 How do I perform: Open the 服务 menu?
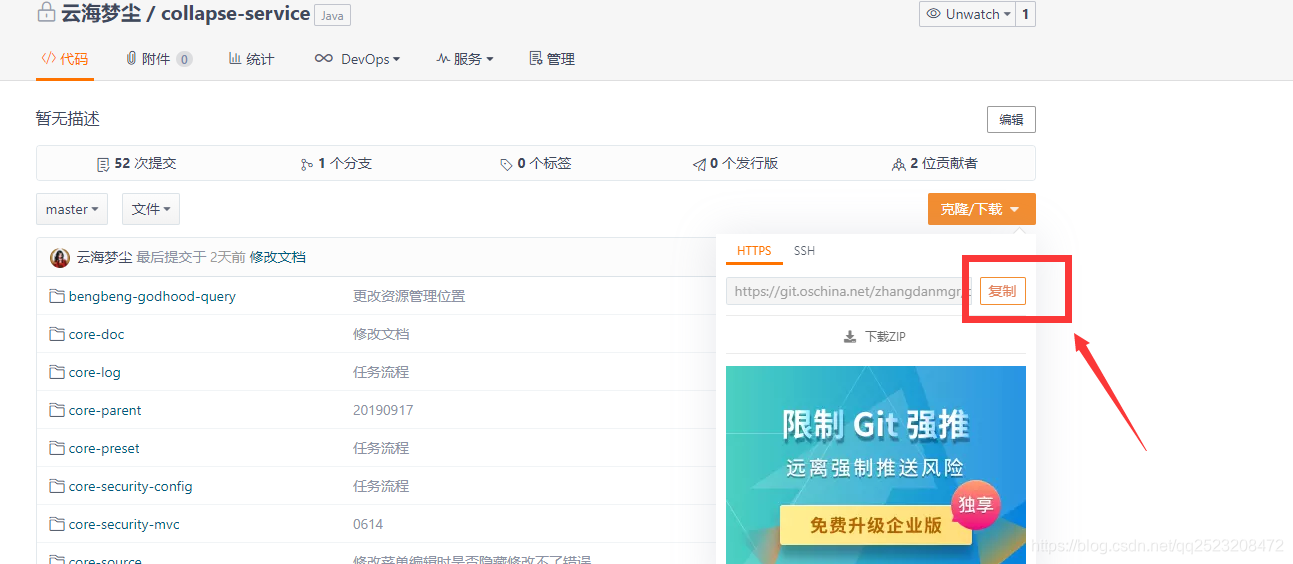465,59
